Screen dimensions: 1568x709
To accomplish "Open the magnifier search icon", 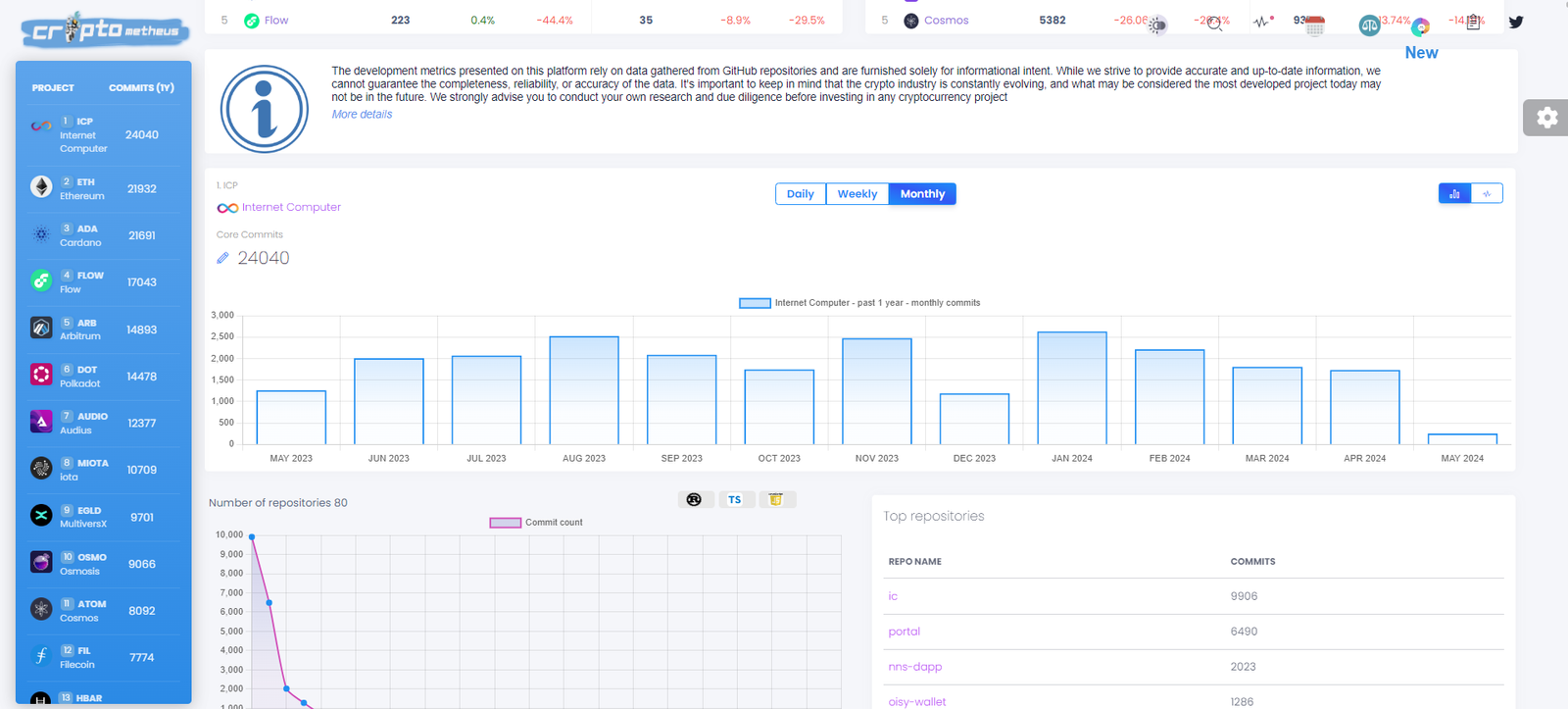I will [1215, 24].
